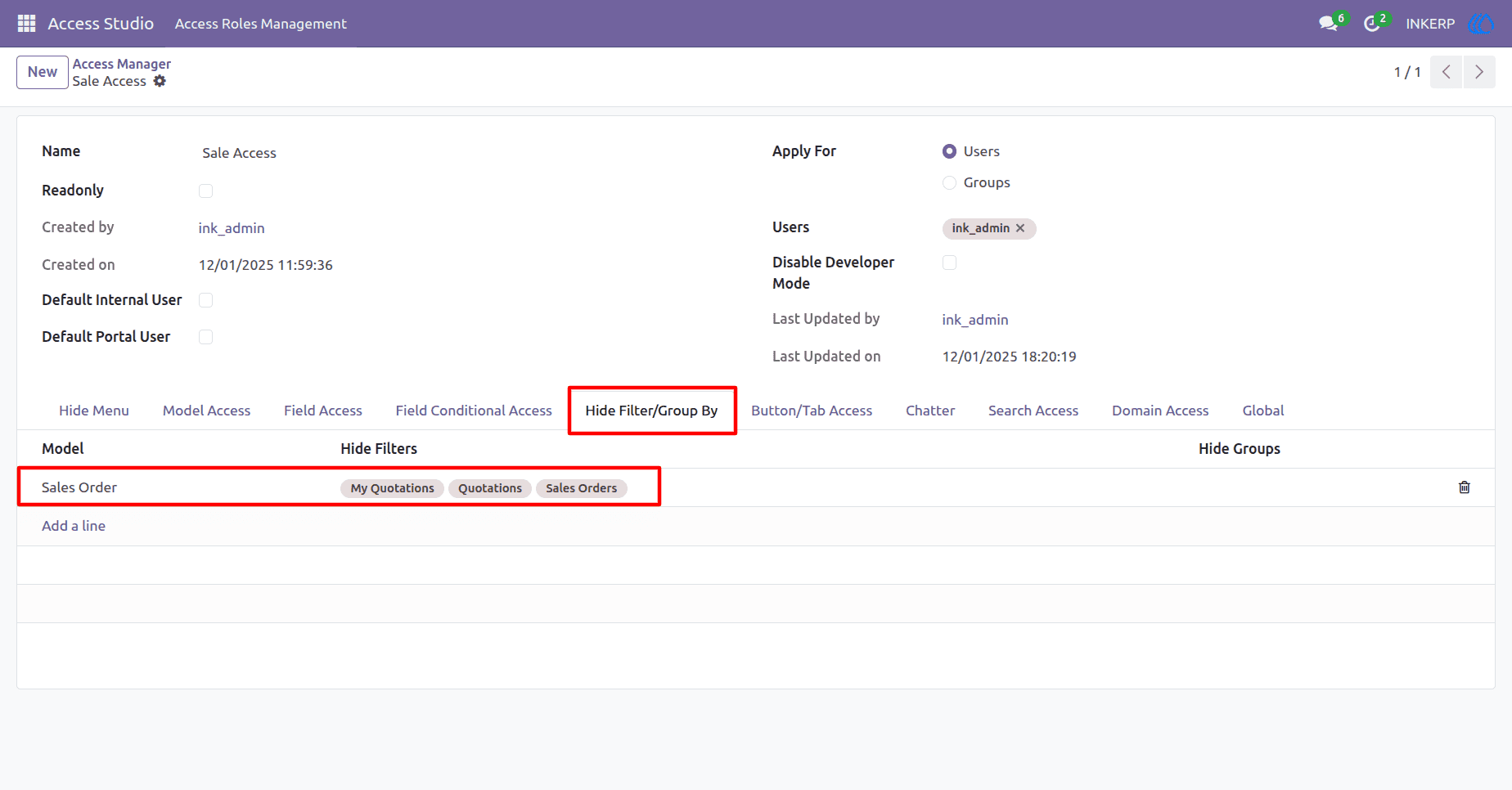The image size is (1512, 790).
Task: Open the Button/Tab Access tab
Action: (x=812, y=411)
